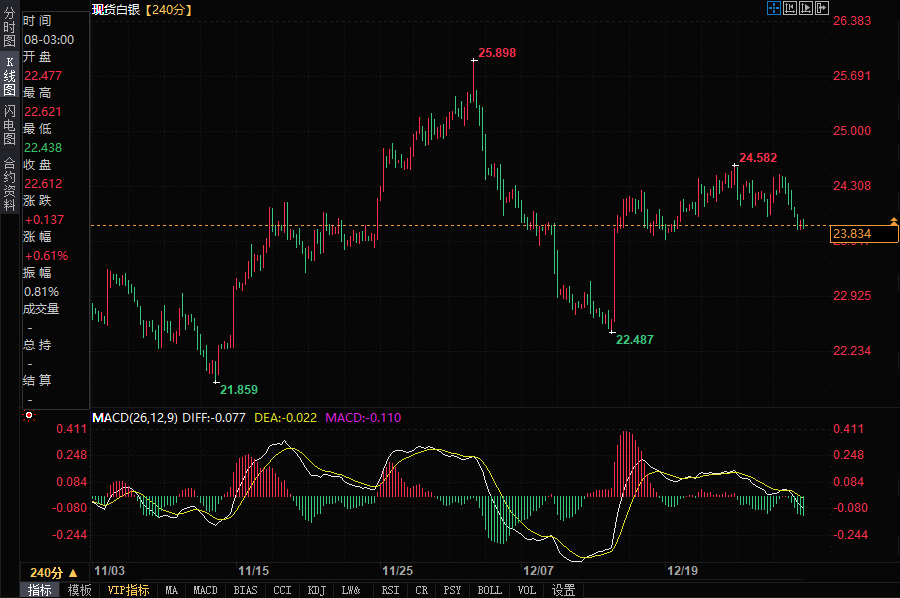This screenshot has height=598, width=900.
Task: Select the K线图 side tab
Action: point(9,76)
